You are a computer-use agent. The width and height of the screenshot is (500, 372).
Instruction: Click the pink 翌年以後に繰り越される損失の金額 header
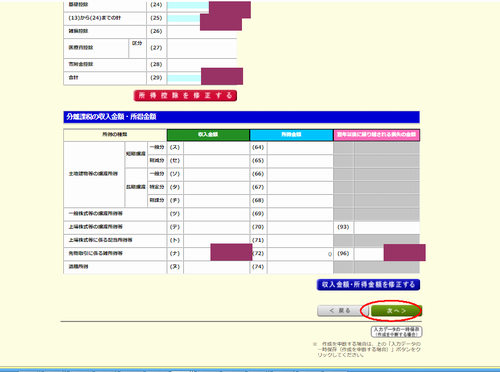(x=377, y=135)
